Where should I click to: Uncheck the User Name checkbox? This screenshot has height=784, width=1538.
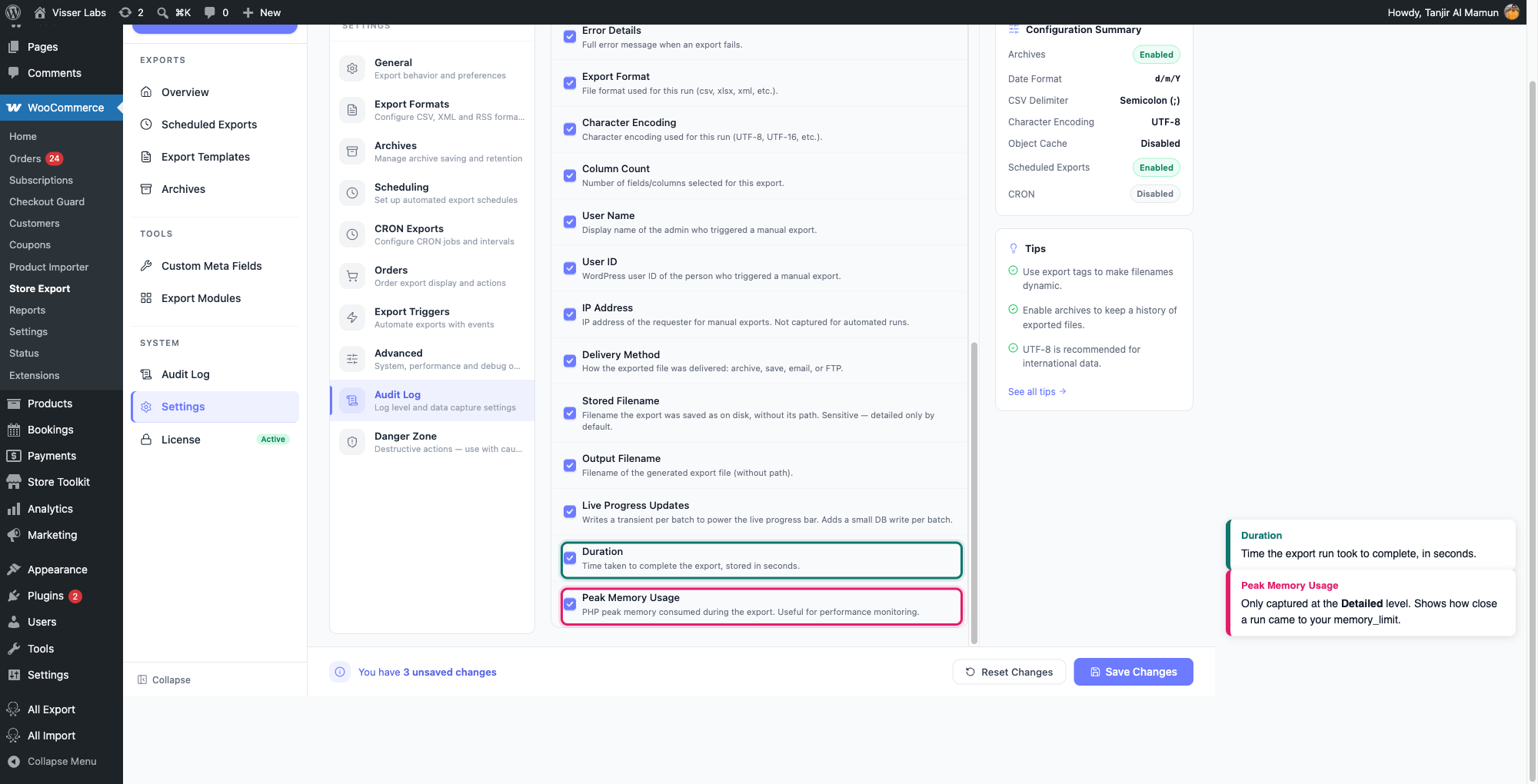[570, 222]
